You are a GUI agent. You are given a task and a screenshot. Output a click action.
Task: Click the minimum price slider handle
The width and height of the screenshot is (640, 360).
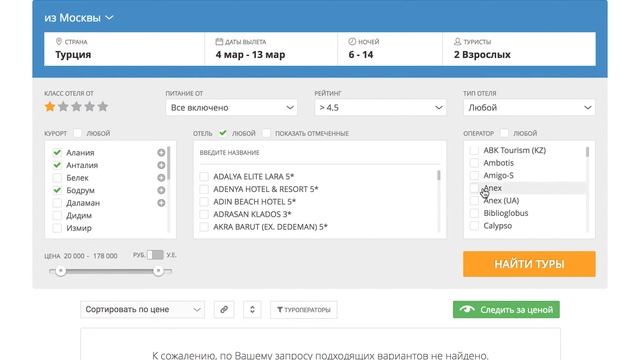pos(61,271)
